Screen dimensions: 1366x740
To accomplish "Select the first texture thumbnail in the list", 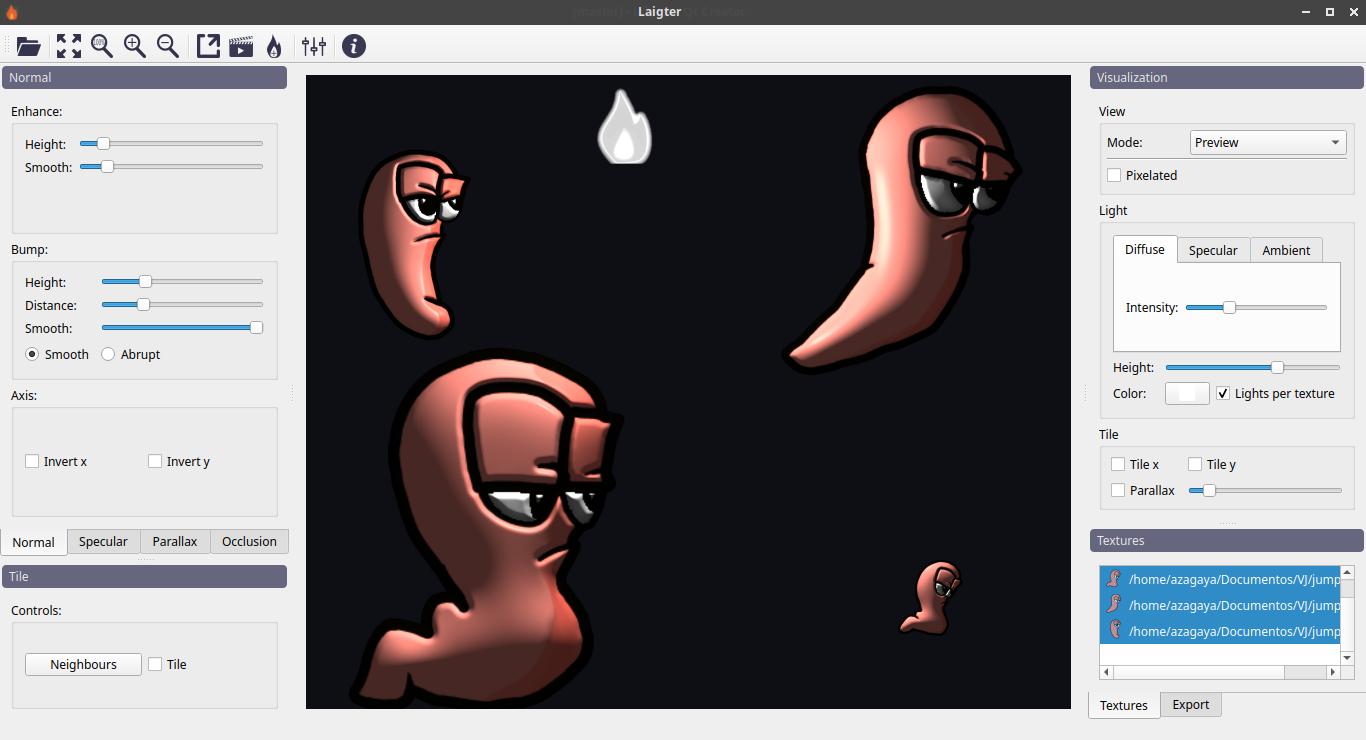I will point(1114,579).
